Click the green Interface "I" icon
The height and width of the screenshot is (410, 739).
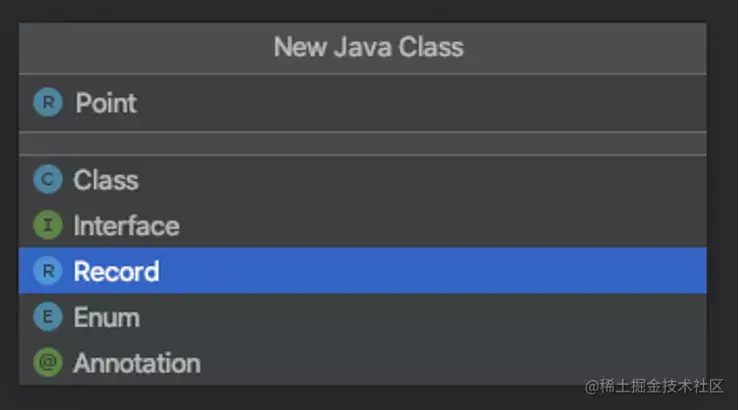47,226
